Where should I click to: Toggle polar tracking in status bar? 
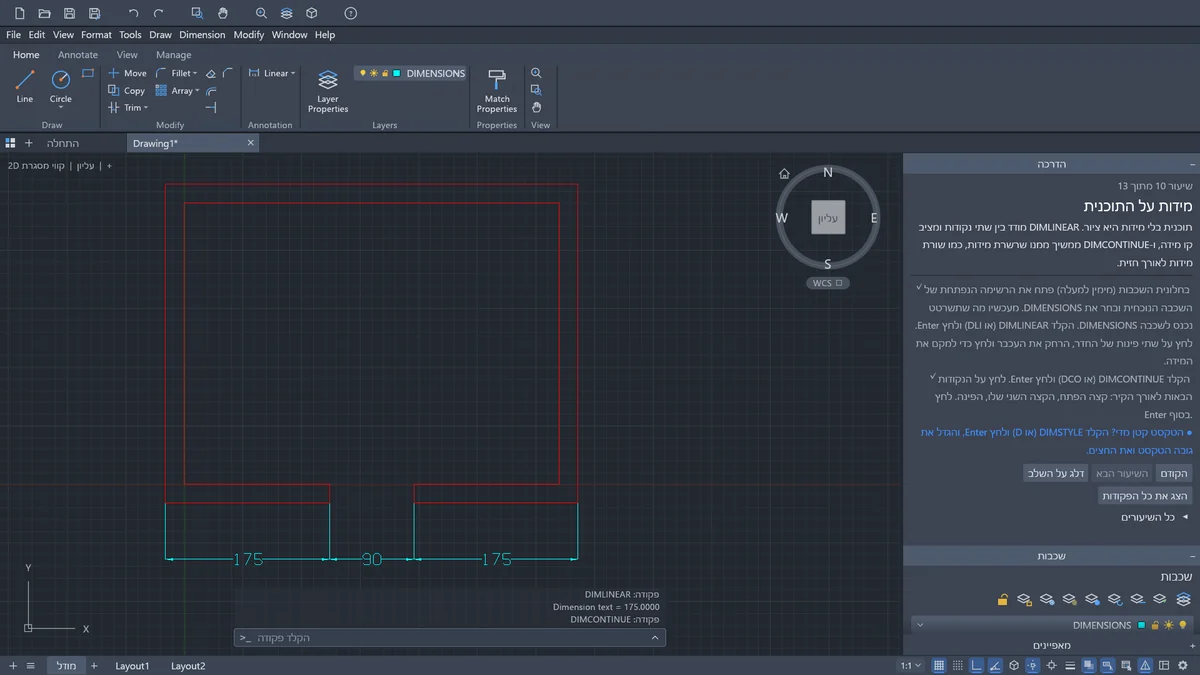coord(995,665)
